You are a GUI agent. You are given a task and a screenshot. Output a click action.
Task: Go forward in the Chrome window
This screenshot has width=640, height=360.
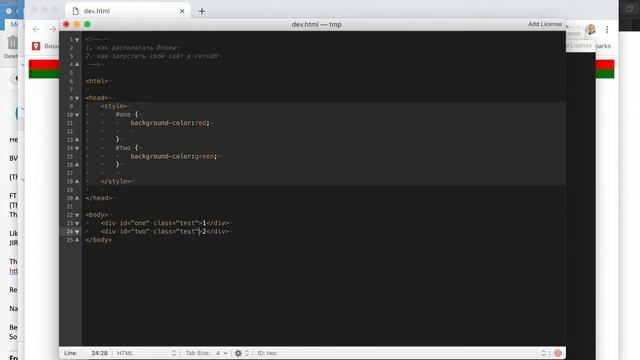[52, 29]
